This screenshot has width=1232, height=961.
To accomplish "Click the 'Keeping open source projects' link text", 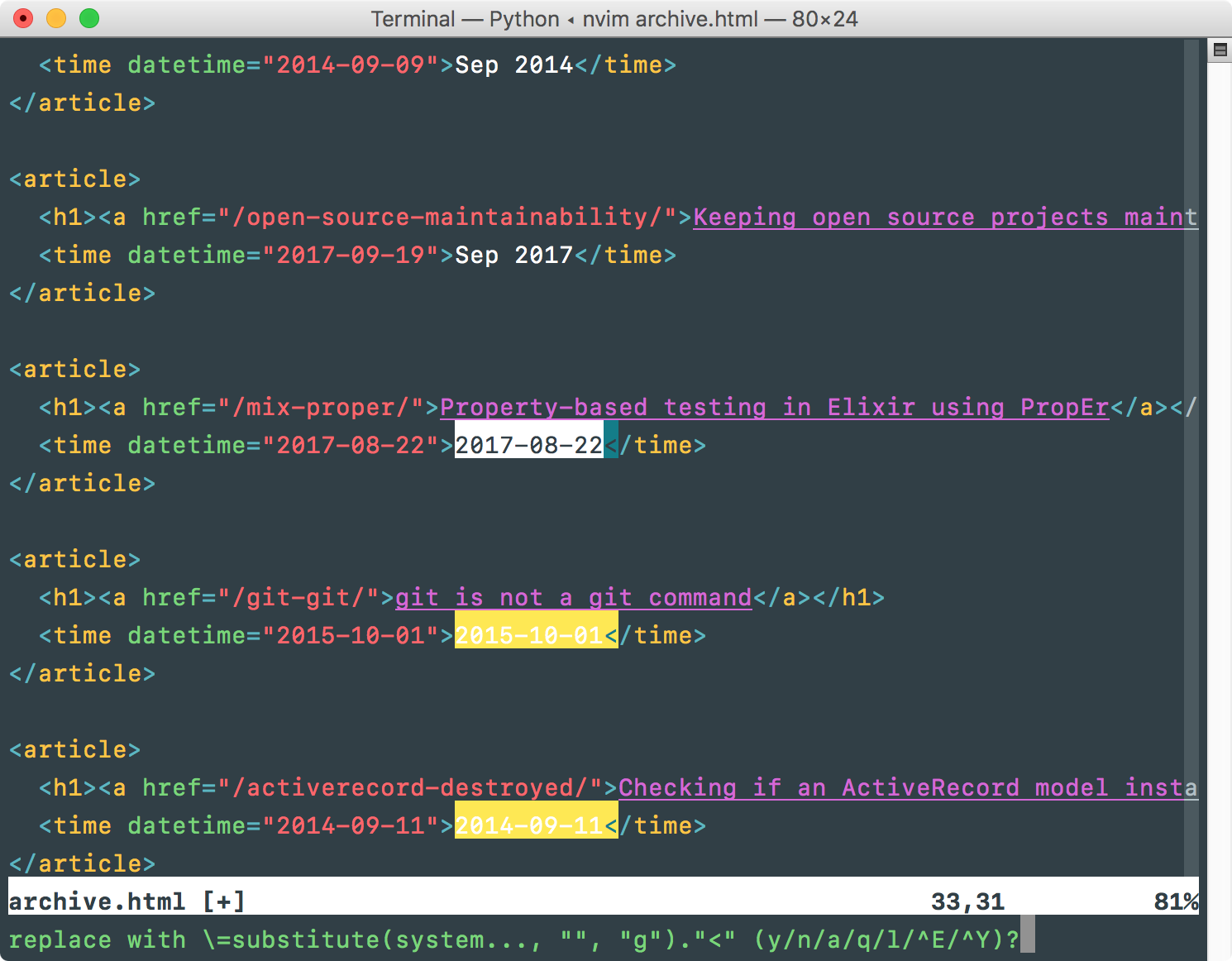I will [x=900, y=217].
